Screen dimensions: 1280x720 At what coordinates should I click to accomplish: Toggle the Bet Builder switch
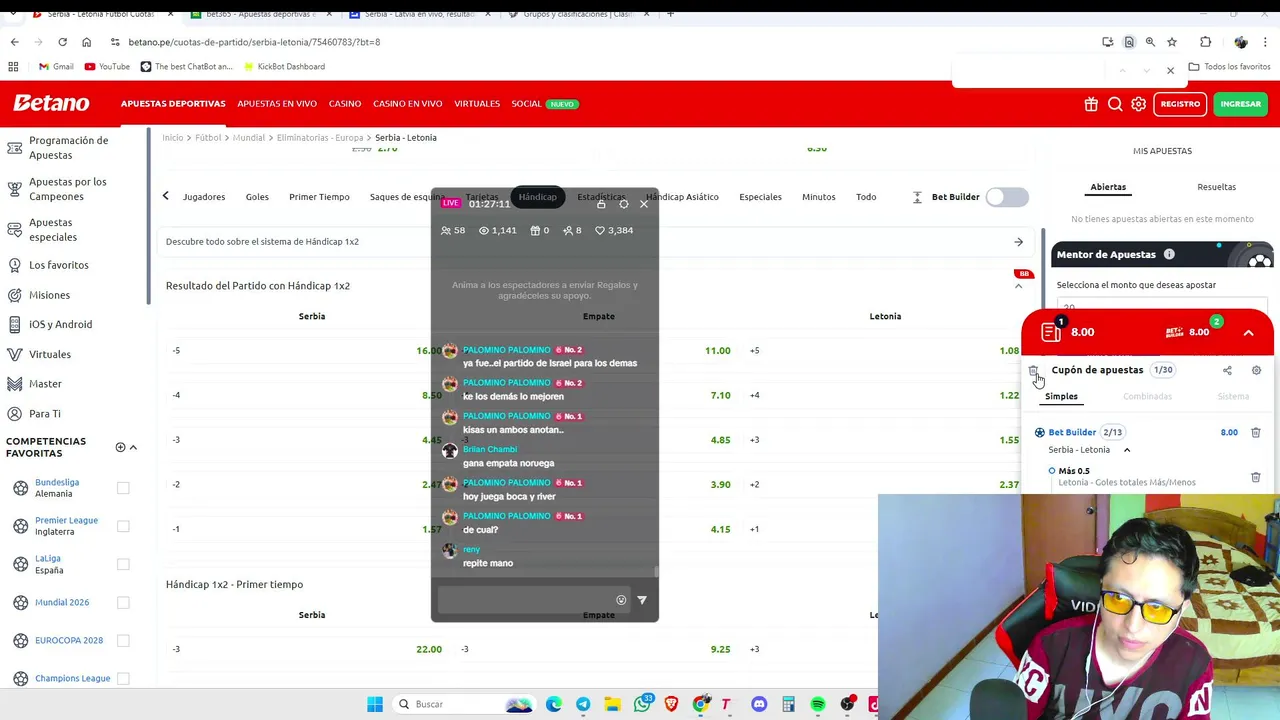coord(1006,197)
